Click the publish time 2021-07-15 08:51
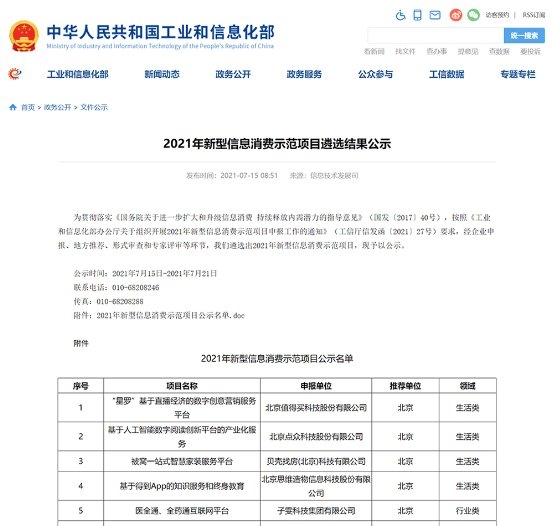 point(249,176)
